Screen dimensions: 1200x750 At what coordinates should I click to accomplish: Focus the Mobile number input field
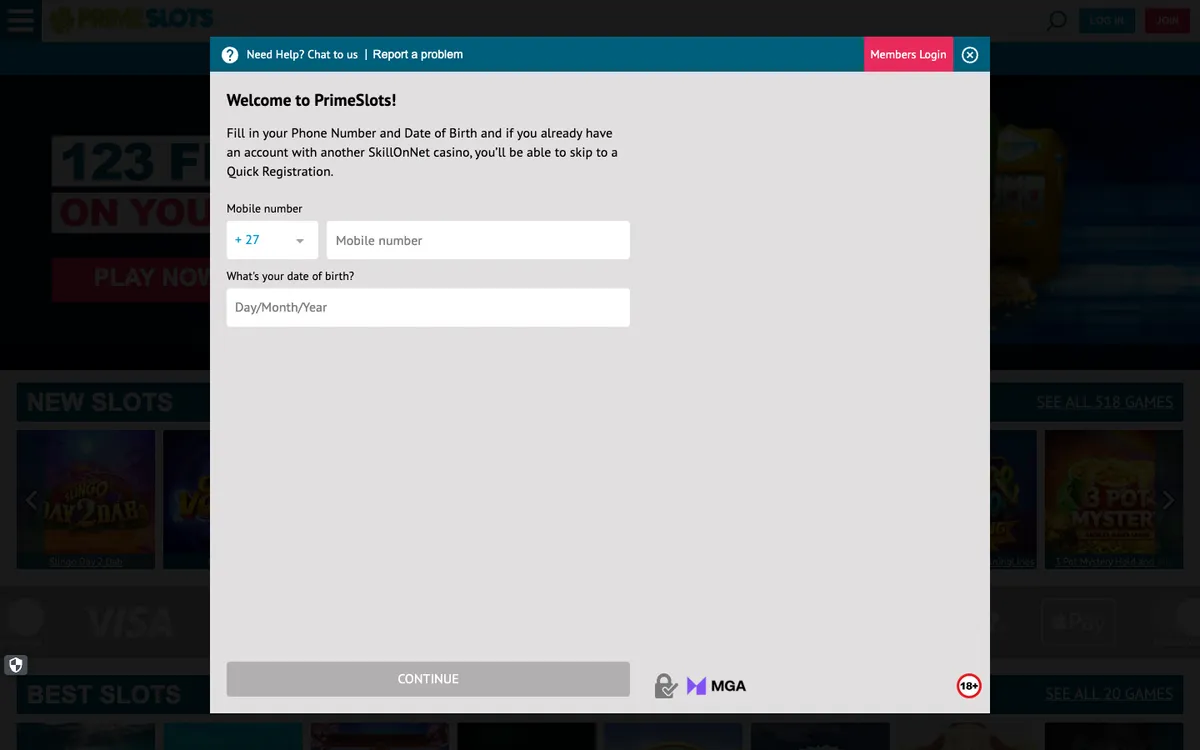coord(478,240)
